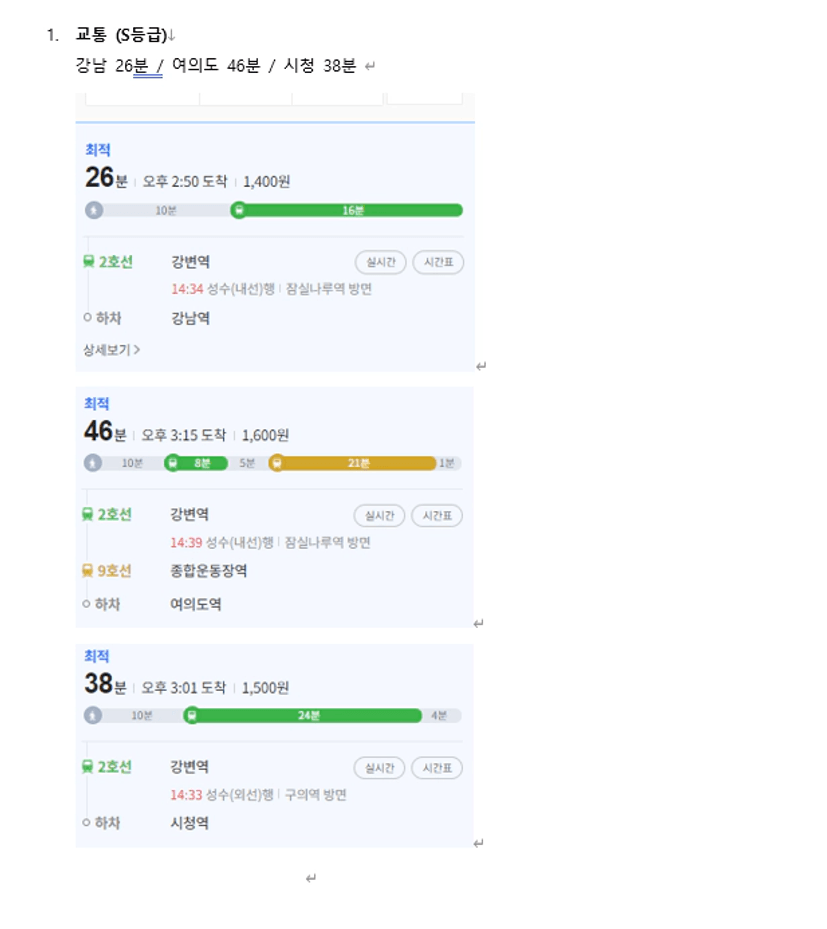The width and height of the screenshot is (827, 929).
Task: Click the green 16분 progress segment
Action: click(353, 210)
